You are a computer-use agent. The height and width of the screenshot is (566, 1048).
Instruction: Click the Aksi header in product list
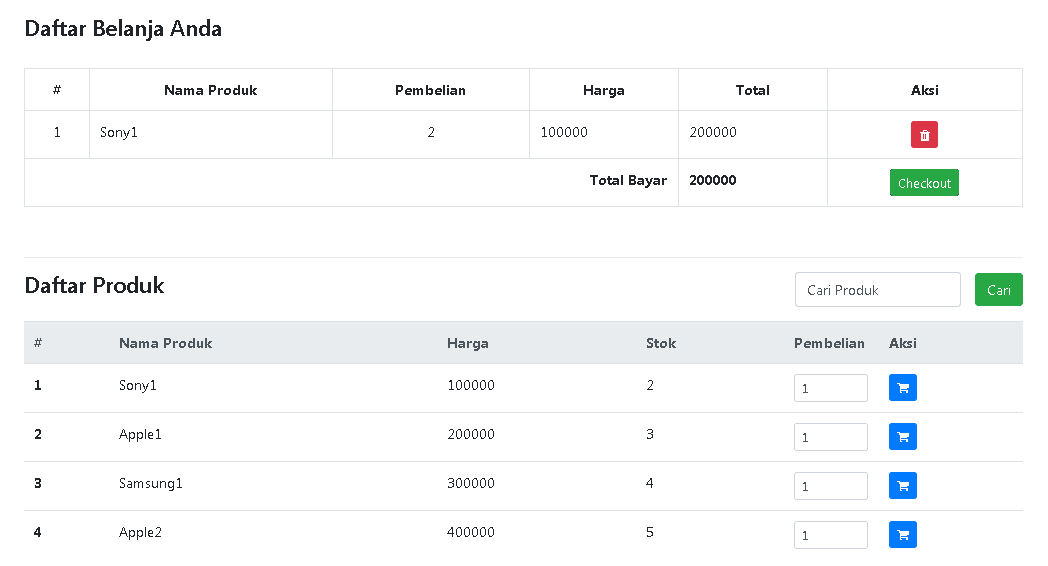point(902,343)
